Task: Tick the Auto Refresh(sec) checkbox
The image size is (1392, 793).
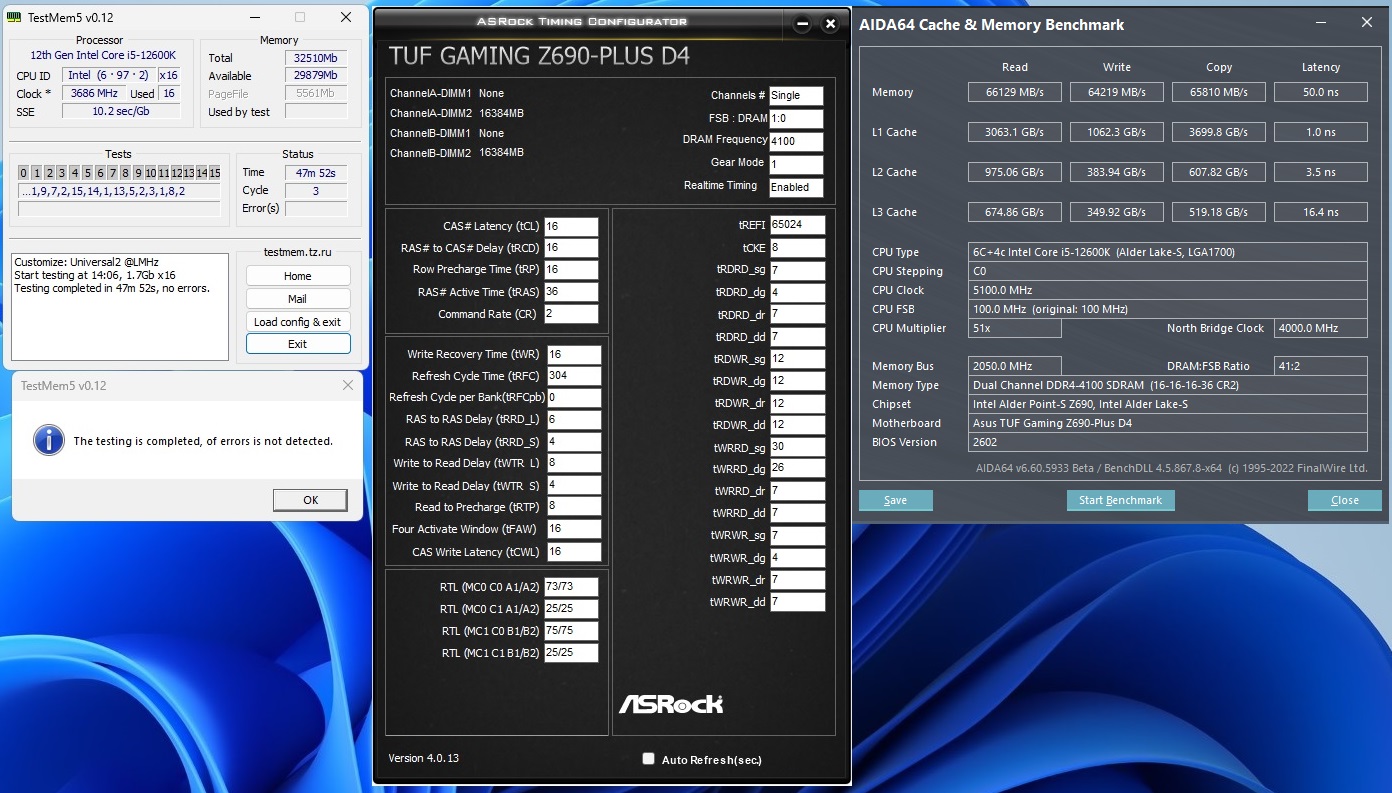Action: [648, 759]
